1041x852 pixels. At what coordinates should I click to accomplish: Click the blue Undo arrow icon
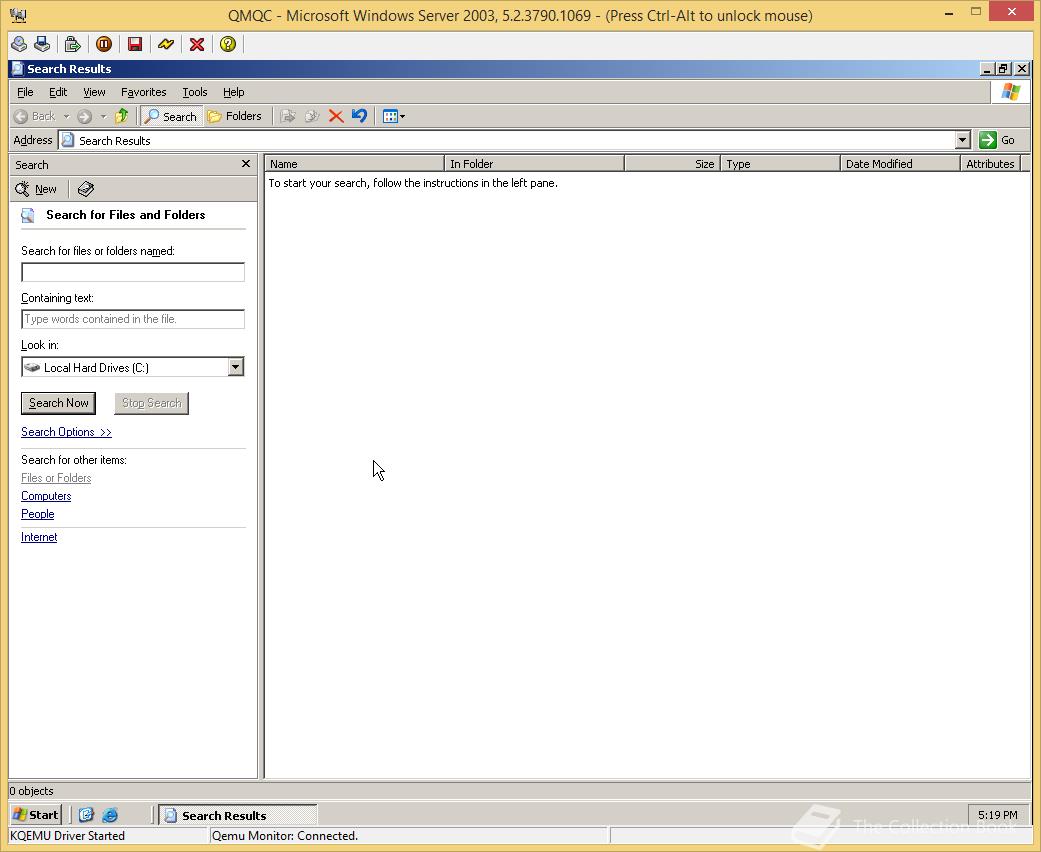click(x=359, y=116)
